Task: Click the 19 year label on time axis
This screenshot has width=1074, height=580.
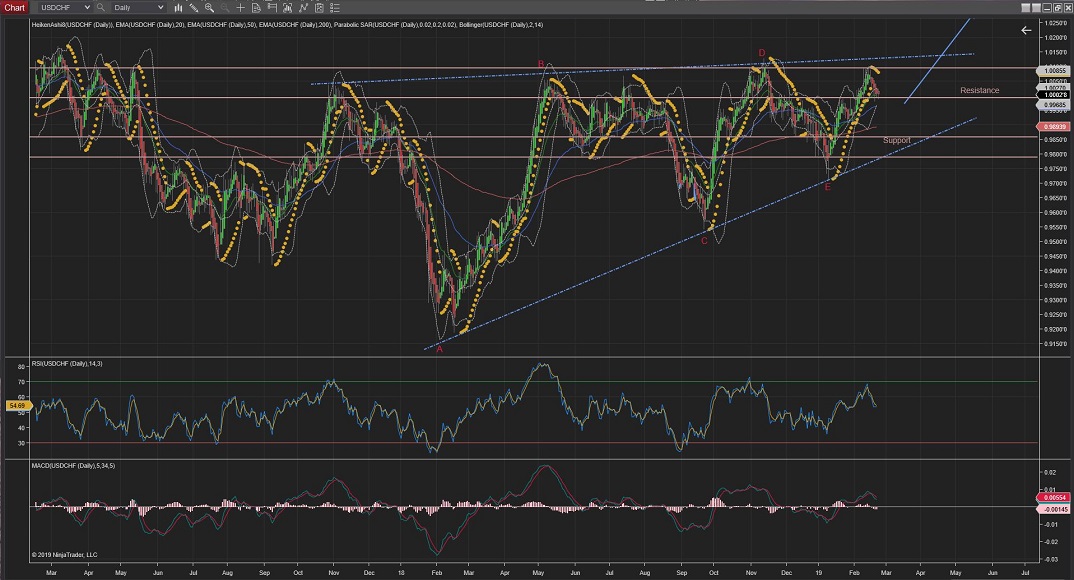Action: [x=819, y=572]
